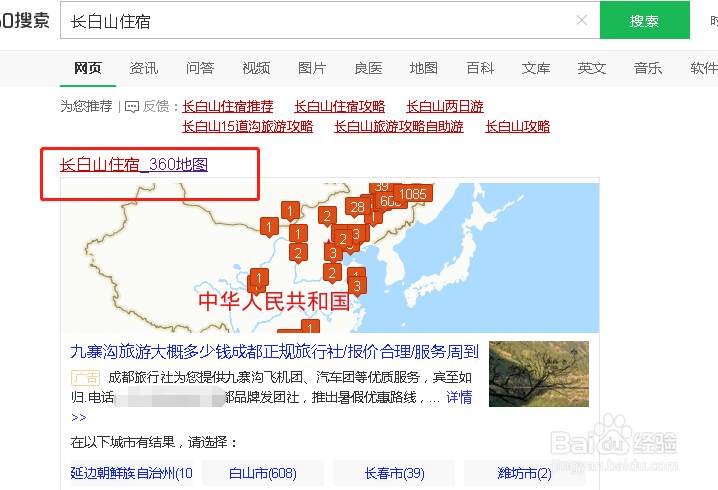Switch to the 良医 tab

[368, 68]
